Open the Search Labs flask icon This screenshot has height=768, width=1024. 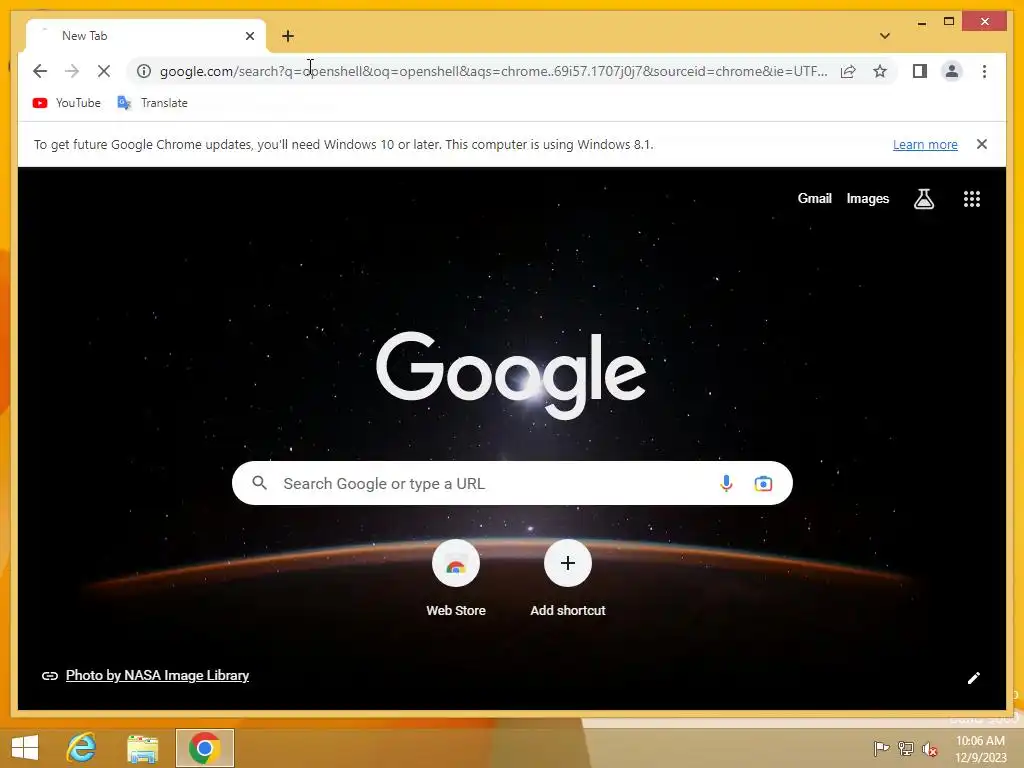923,199
